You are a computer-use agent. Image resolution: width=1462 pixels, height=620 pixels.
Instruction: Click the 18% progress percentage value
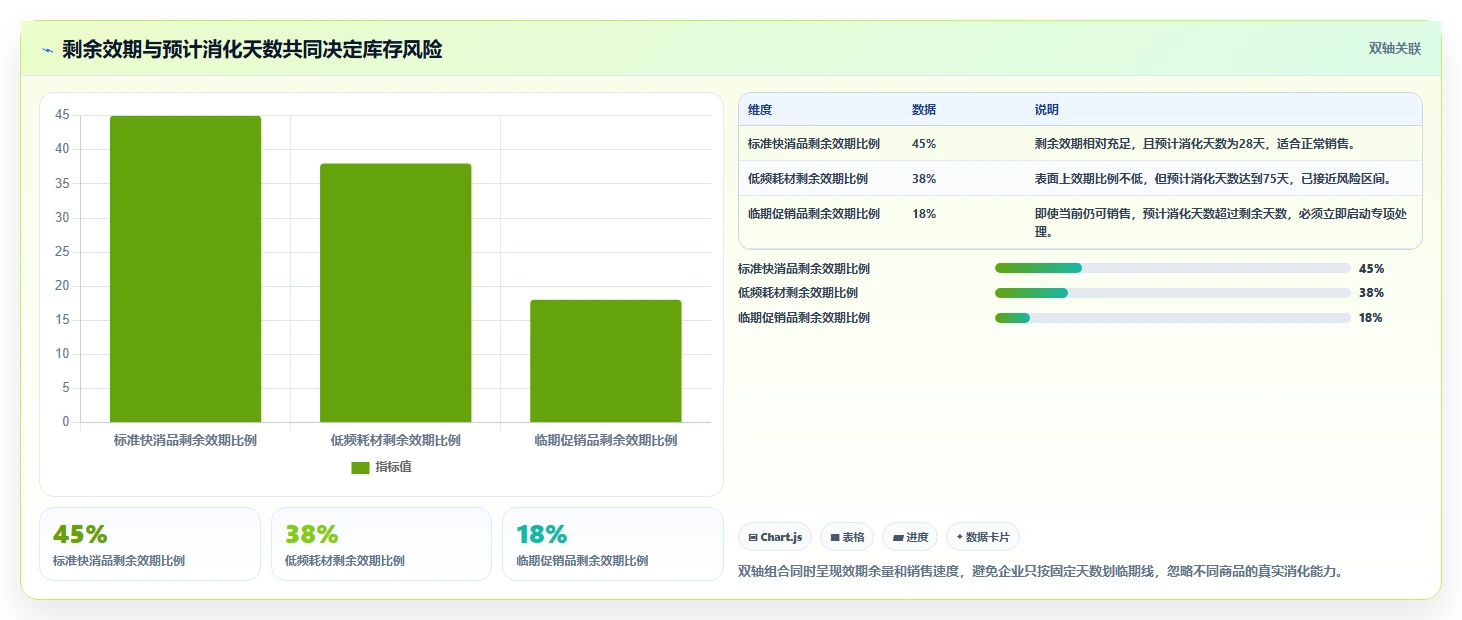(x=1371, y=318)
